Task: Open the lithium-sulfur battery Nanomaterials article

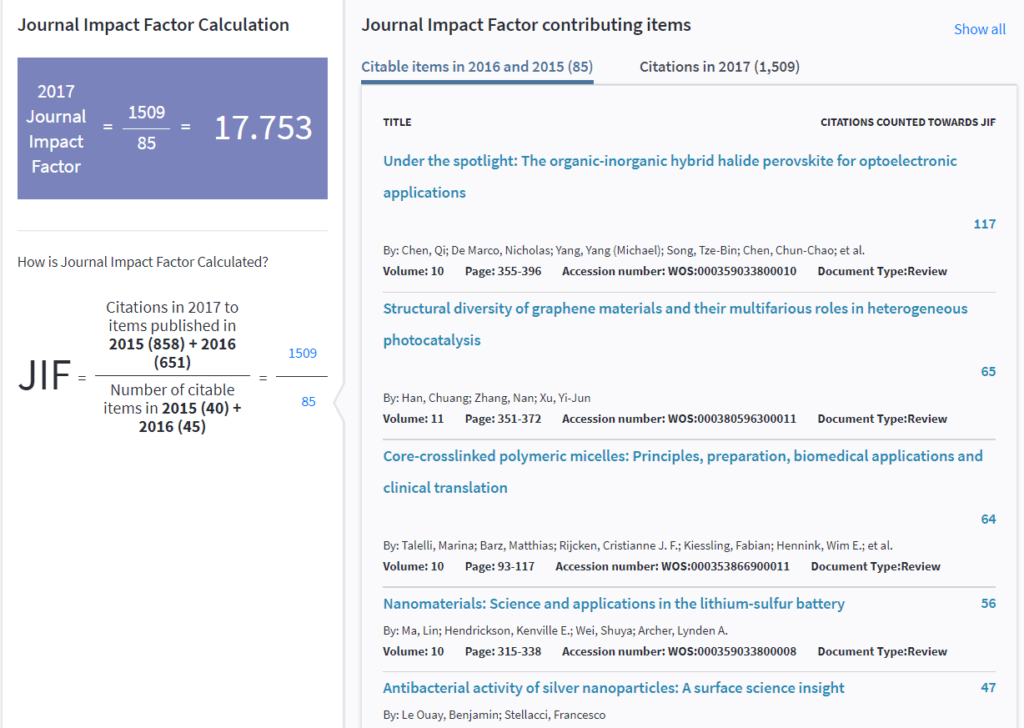Action: pos(613,604)
